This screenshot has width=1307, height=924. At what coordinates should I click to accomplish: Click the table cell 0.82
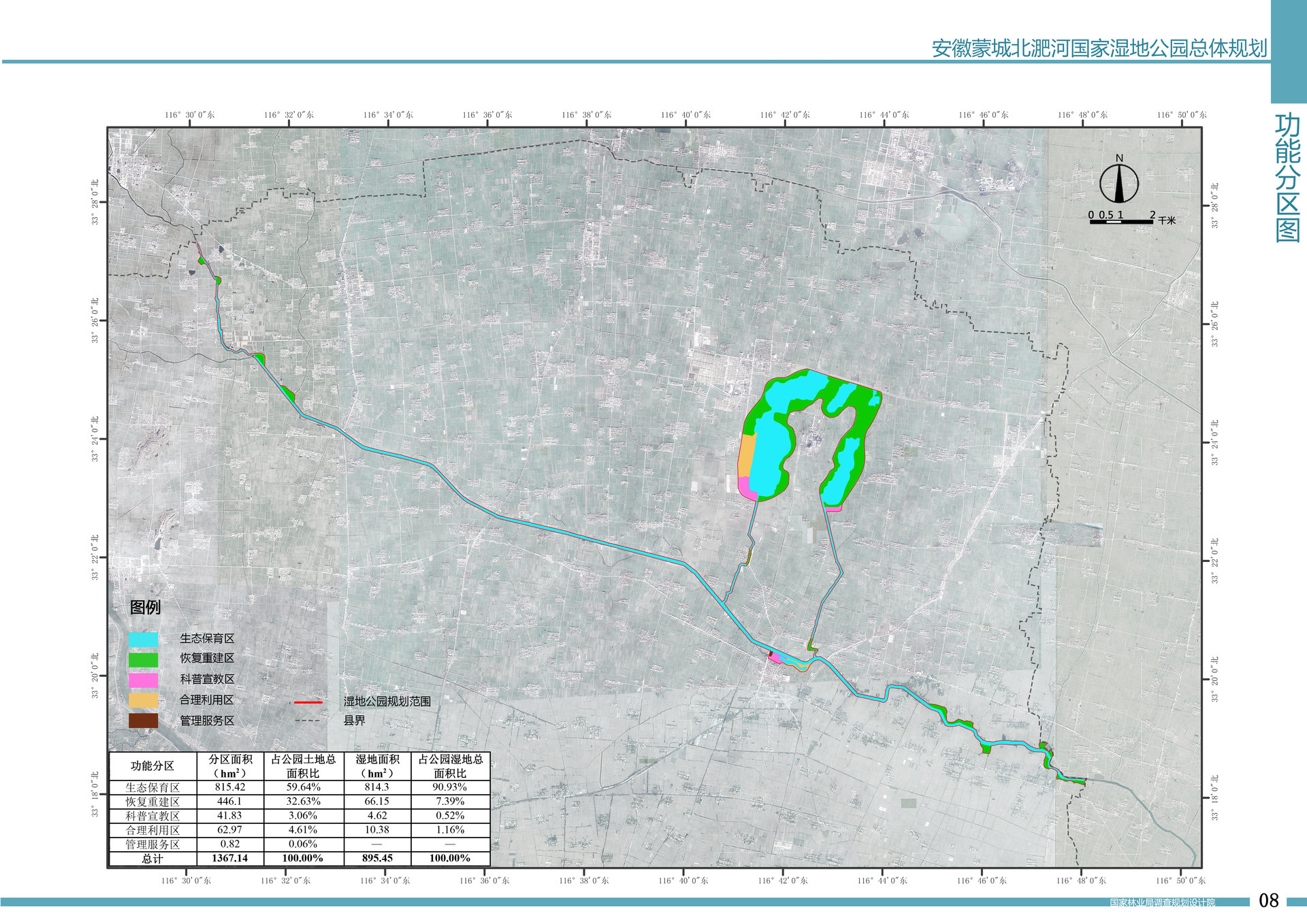coord(230,844)
